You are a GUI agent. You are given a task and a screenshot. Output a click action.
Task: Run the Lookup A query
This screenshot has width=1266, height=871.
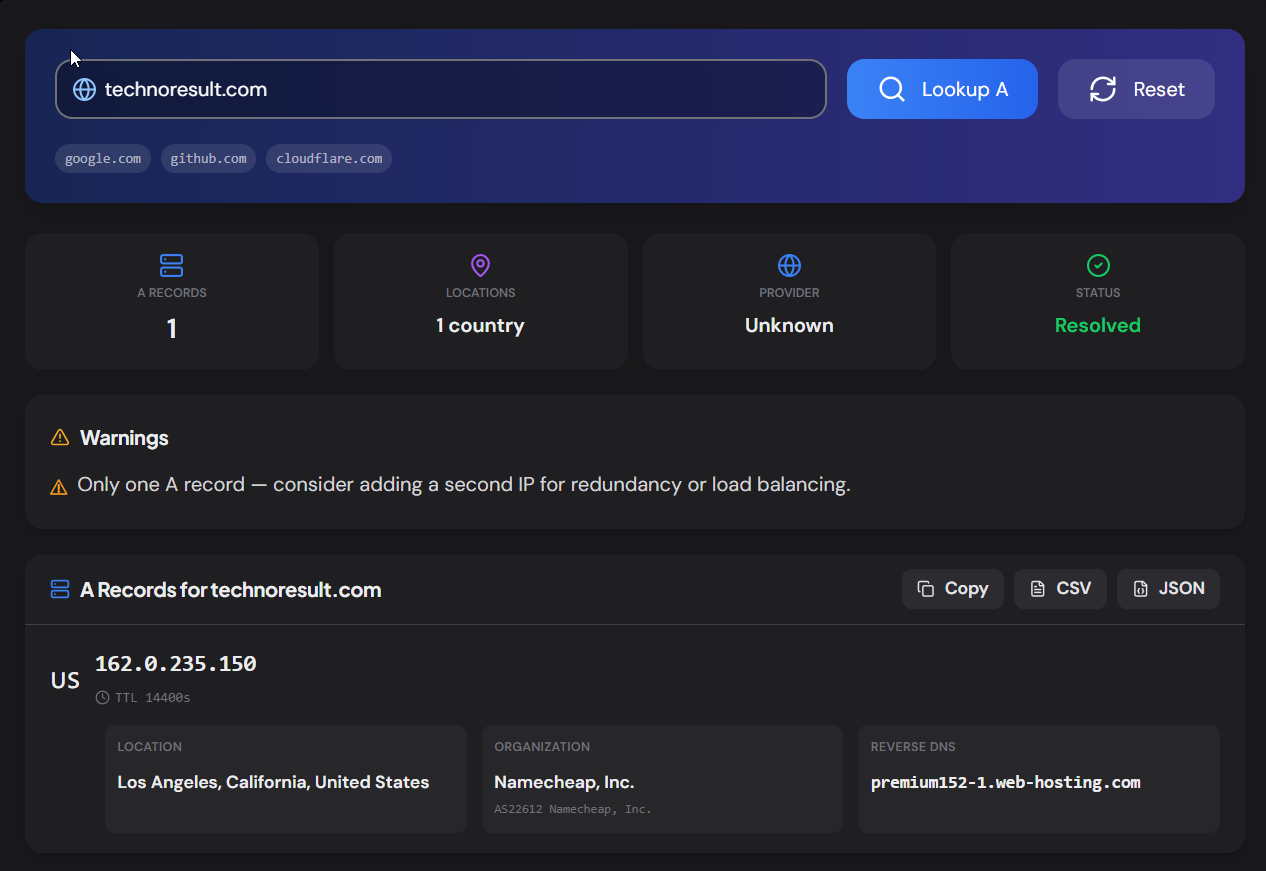tap(942, 89)
